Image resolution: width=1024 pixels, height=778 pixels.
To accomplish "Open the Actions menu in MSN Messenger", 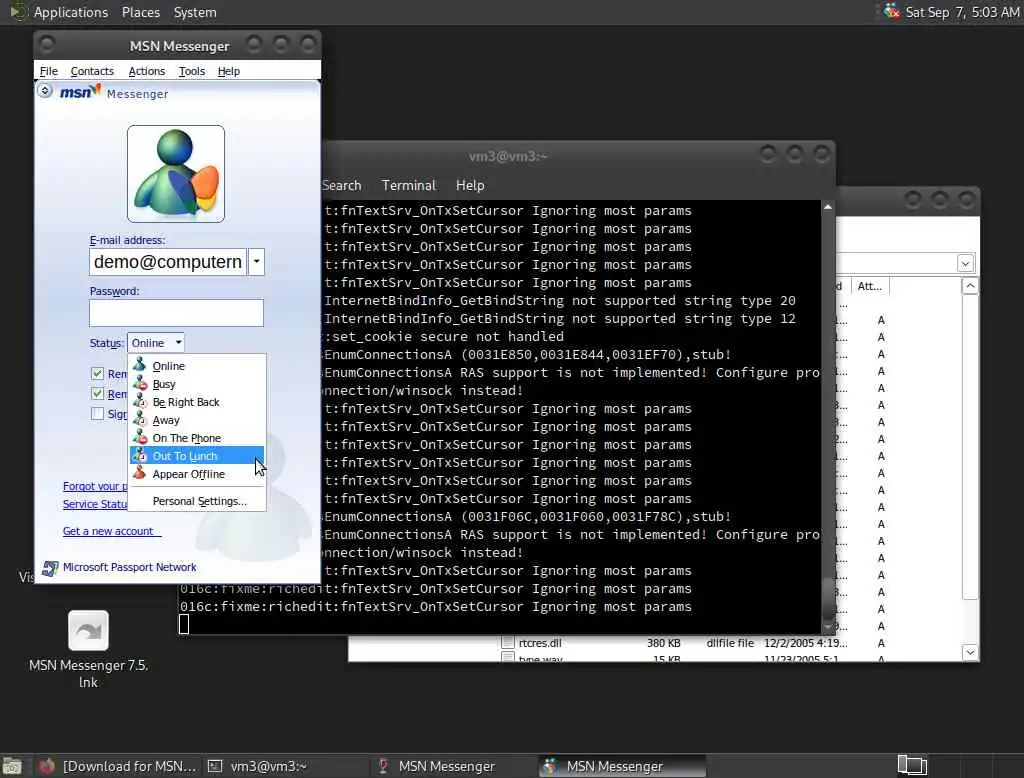I will pyautogui.click(x=146, y=71).
